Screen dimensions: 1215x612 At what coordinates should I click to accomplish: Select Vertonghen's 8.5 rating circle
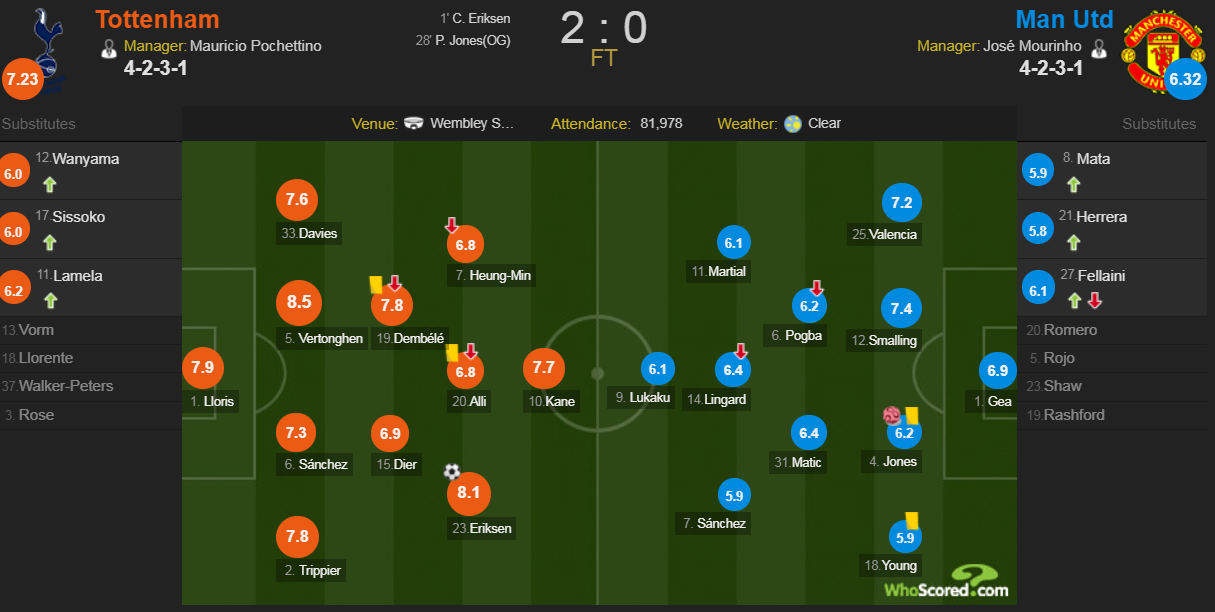point(298,302)
